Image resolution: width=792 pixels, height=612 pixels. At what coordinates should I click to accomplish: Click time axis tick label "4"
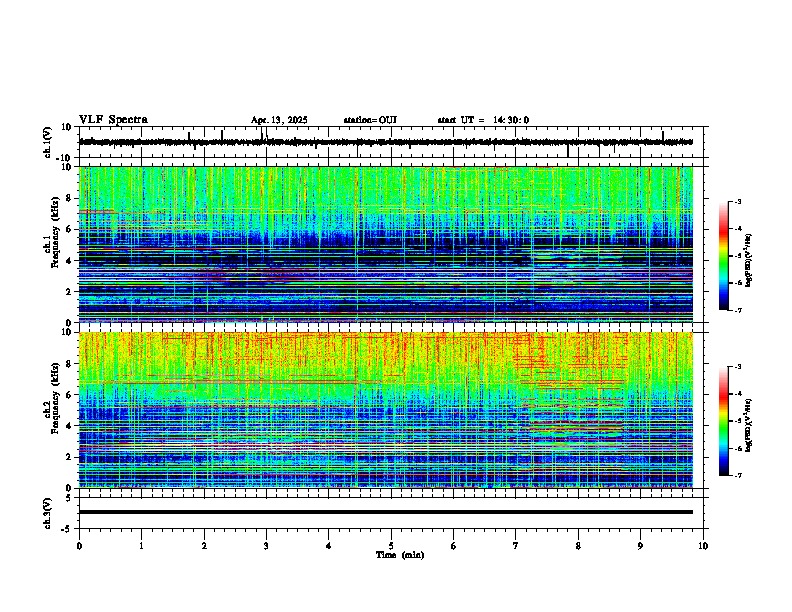[x=329, y=546]
